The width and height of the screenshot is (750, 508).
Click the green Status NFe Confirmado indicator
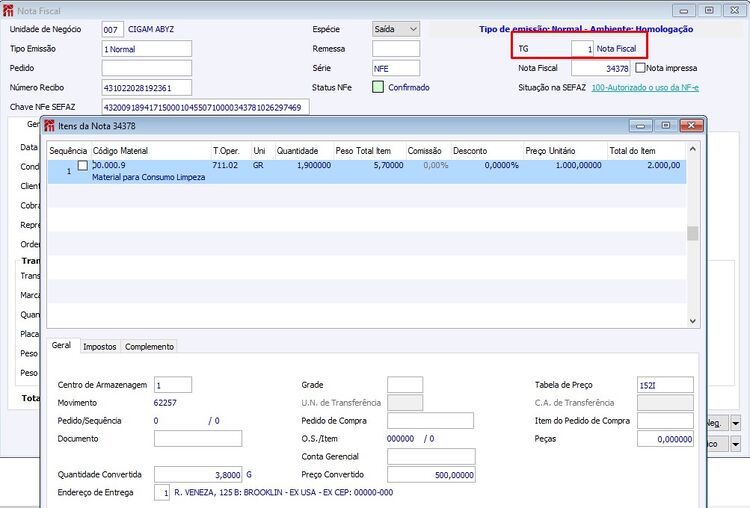378,87
